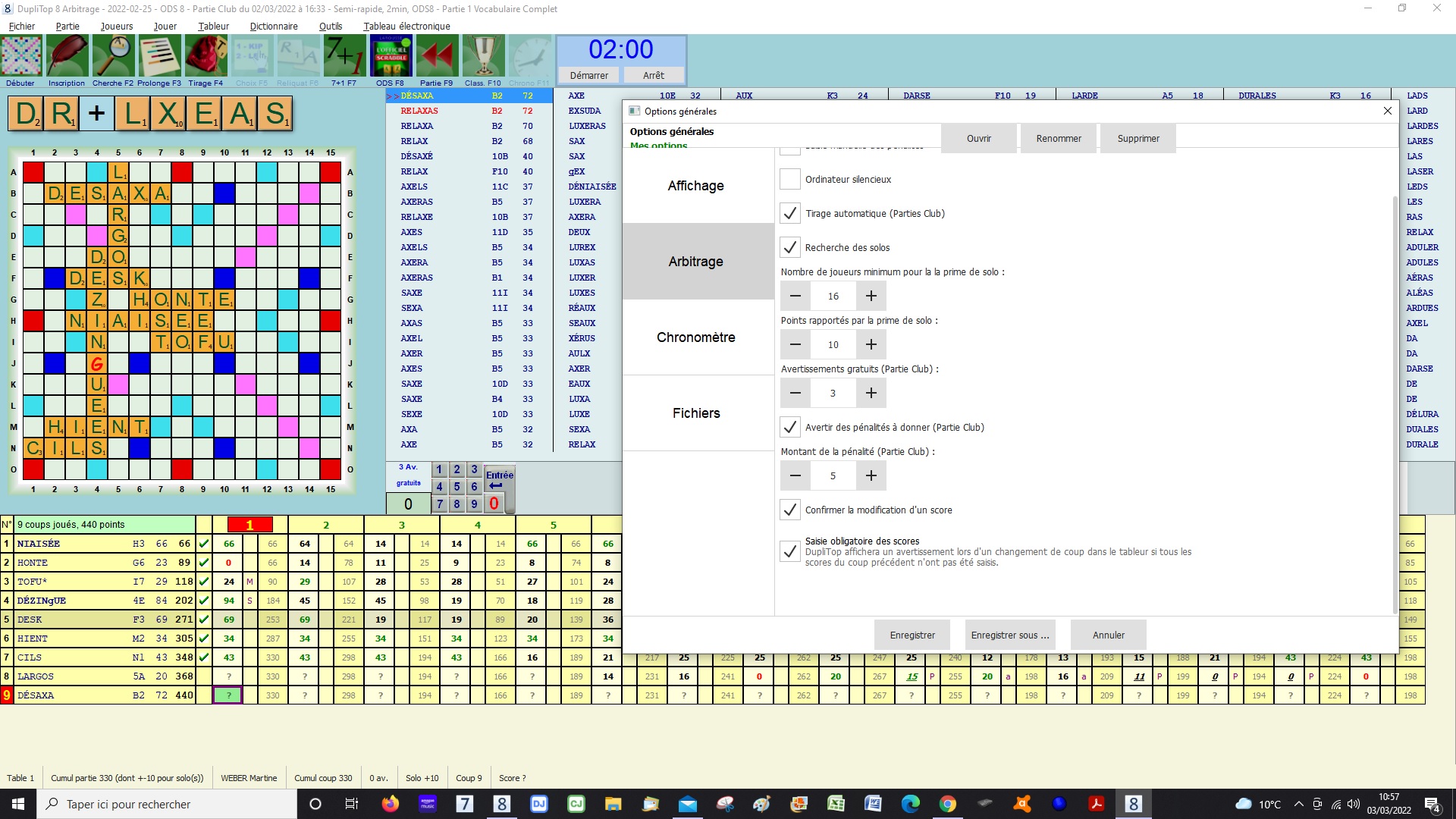
Task: Open the Dictionnaire menu
Action: pyautogui.click(x=273, y=26)
